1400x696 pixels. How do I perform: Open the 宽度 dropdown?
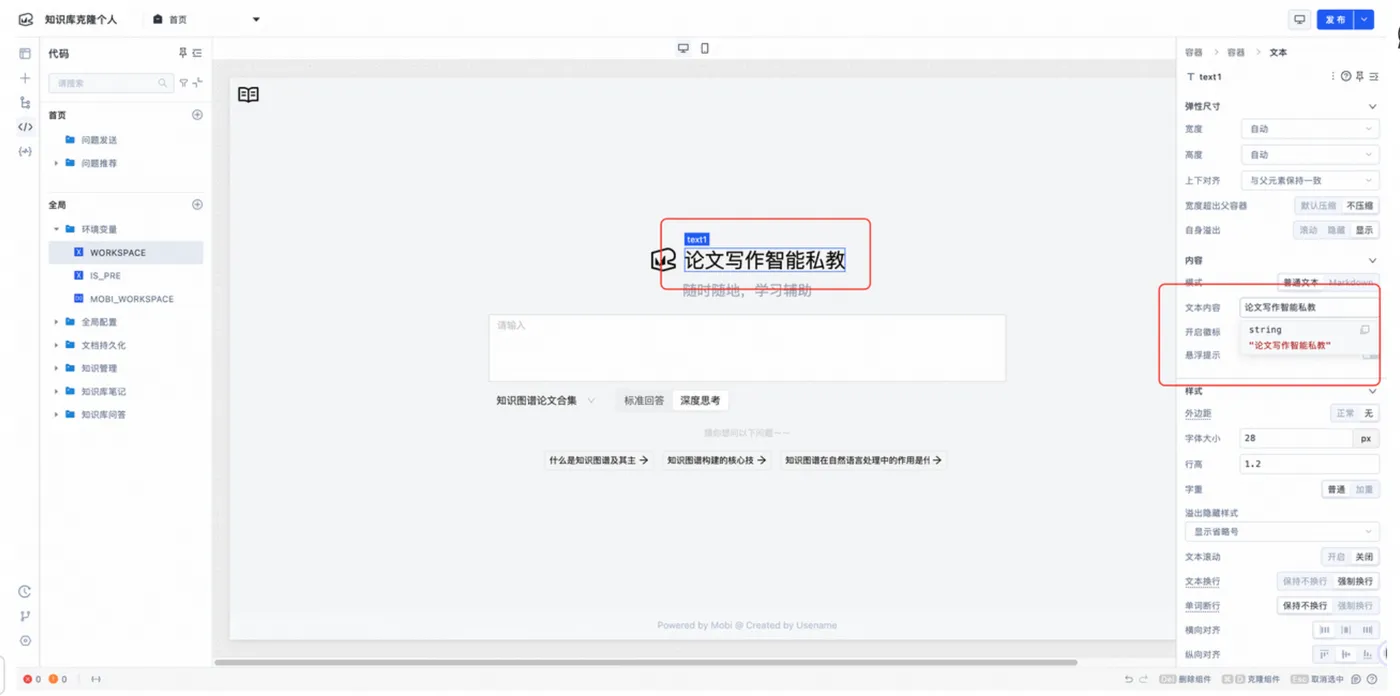click(1310, 129)
